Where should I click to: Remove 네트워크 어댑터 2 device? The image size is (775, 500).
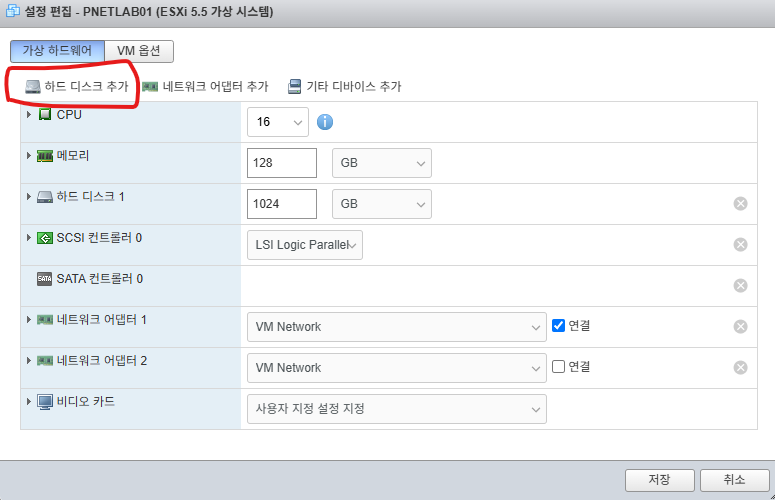coord(740,368)
